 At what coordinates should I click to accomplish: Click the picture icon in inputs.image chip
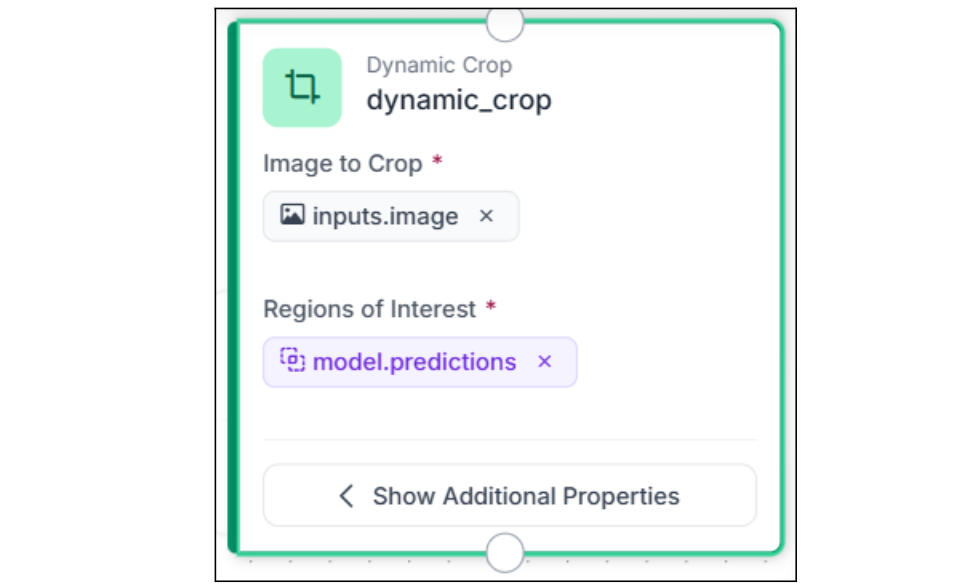[x=292, y=215]
